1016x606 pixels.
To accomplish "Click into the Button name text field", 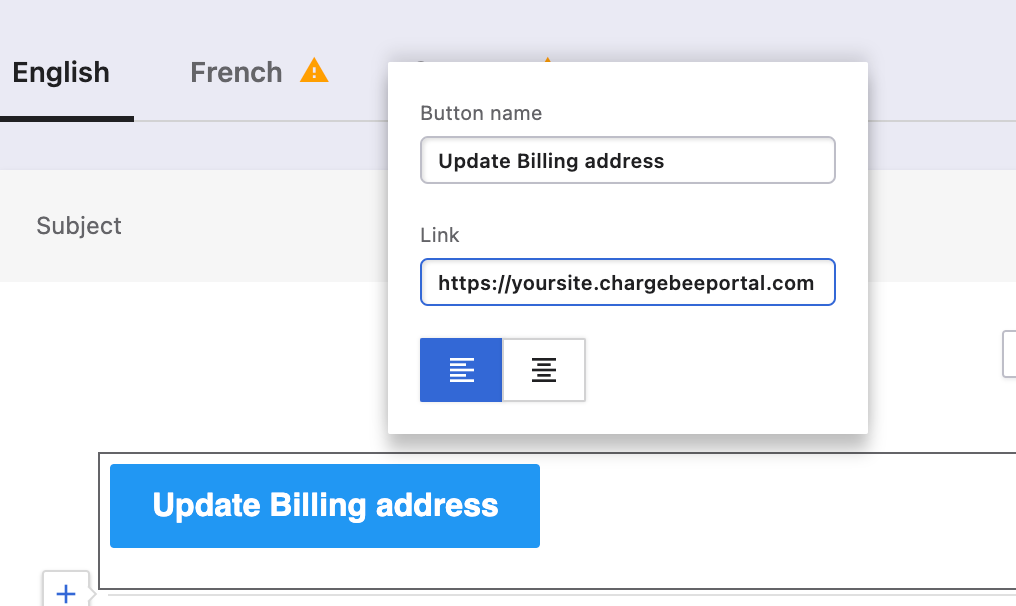I will [627, 161].
